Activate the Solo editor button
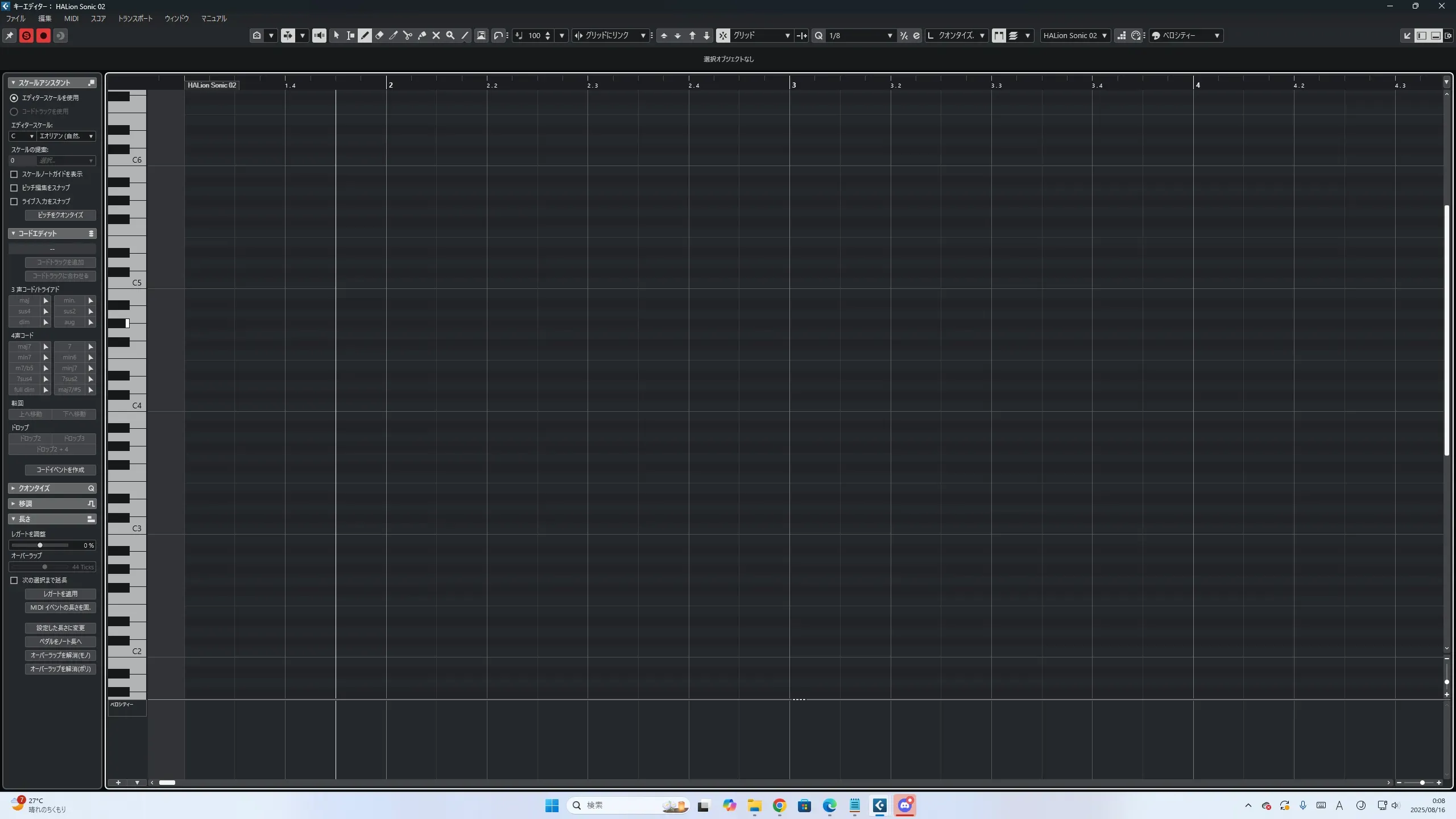The width and height of the screenshot is (1456, 819). click(26, 35)
